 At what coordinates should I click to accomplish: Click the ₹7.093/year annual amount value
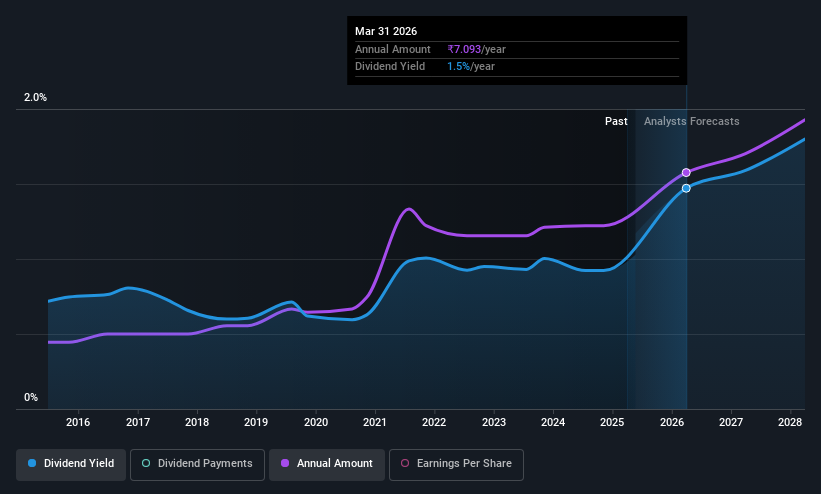click(476, 49)
